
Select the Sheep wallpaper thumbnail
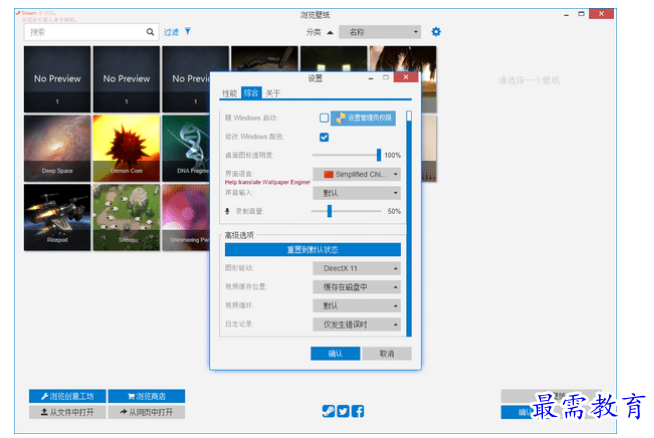pos(126,217)
